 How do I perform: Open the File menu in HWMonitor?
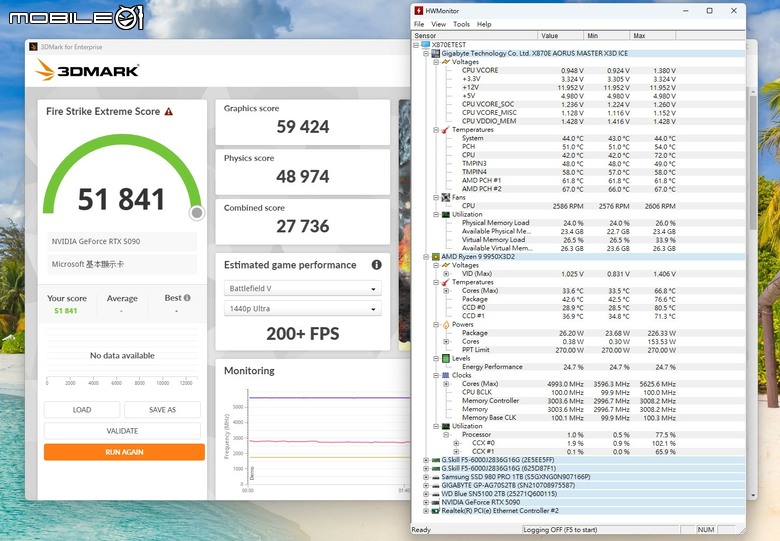pos(419,24)
